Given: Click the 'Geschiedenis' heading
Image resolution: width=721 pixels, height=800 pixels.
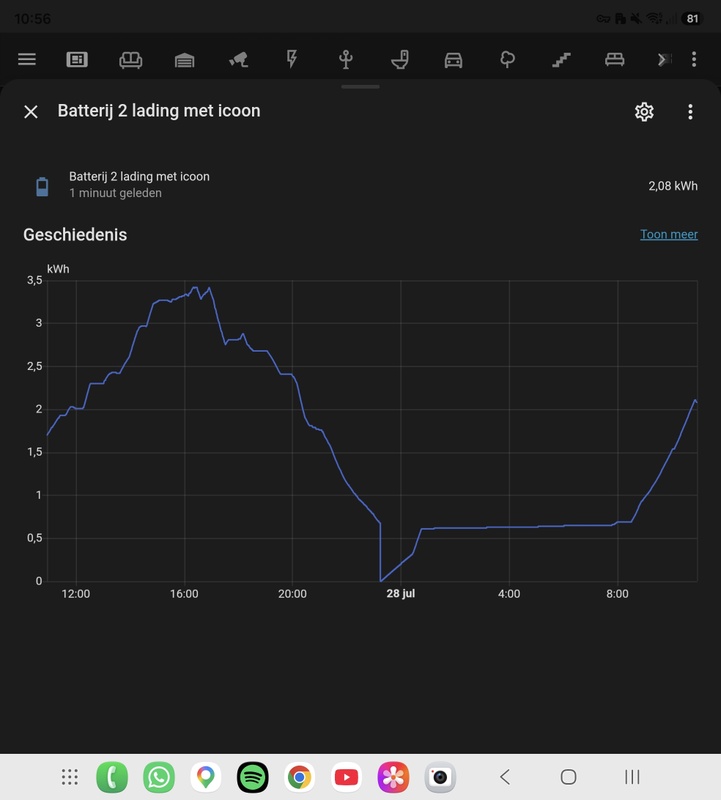Looking at the screenshot, I should 75,235.
